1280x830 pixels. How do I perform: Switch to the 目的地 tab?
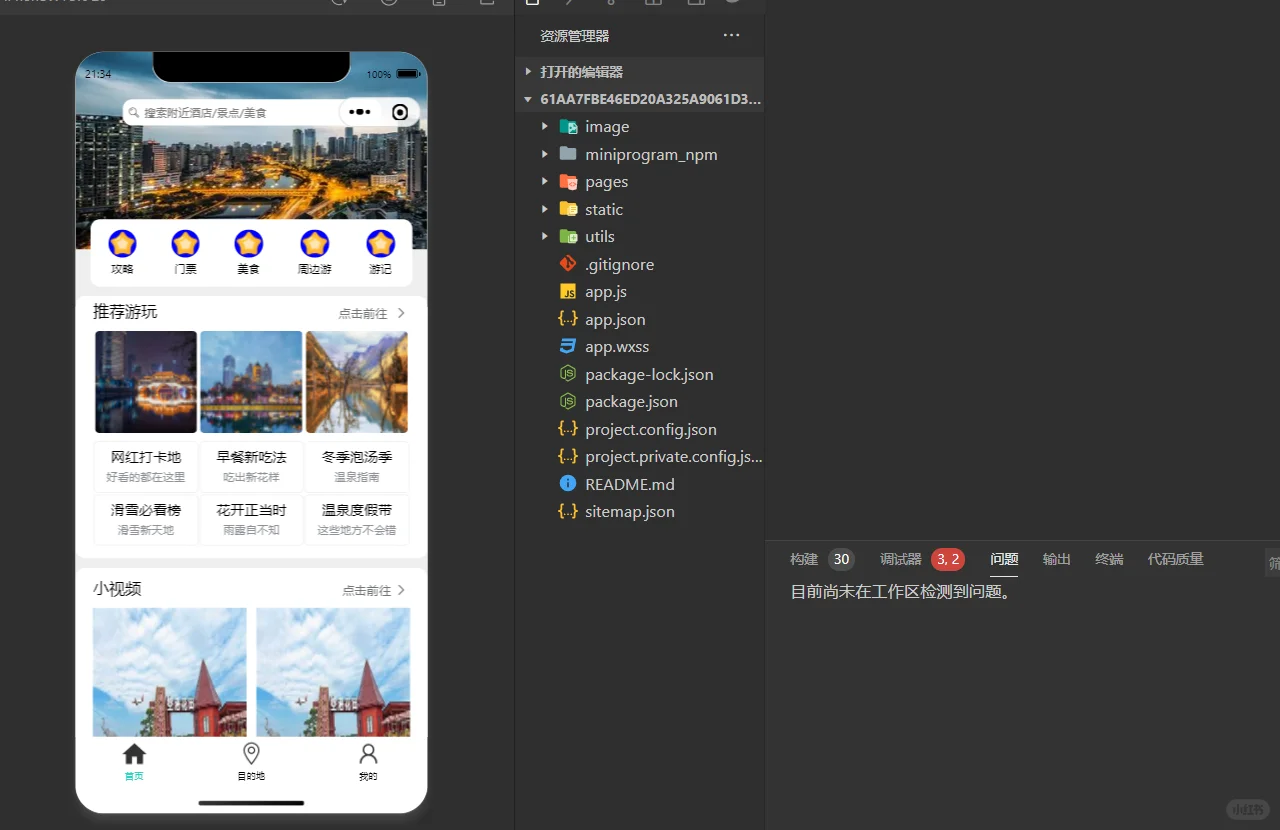[x=251, y=762]
